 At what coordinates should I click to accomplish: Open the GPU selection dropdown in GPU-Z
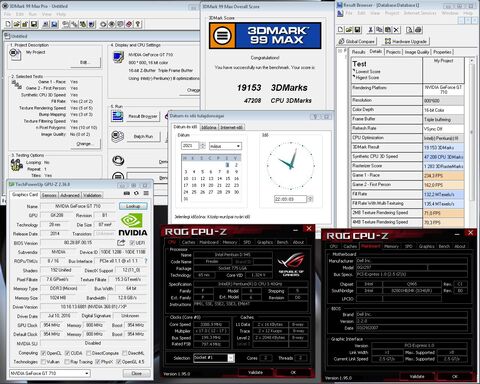50,373
